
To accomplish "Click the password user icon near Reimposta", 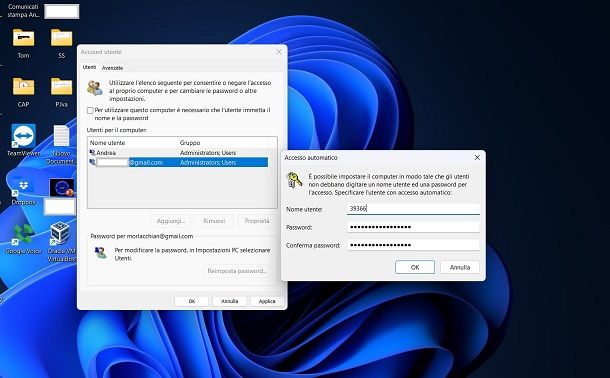I will pos(100,252).
